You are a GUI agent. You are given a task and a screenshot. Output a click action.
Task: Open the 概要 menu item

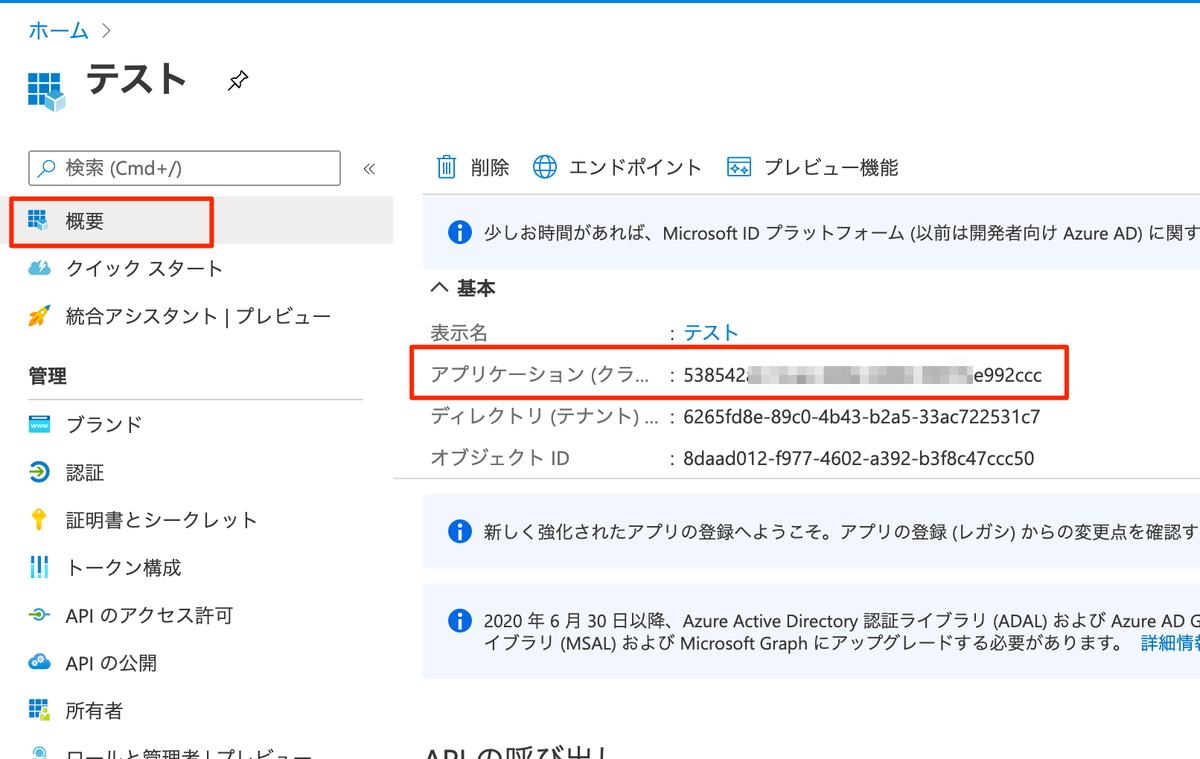[x=202, y=221]
